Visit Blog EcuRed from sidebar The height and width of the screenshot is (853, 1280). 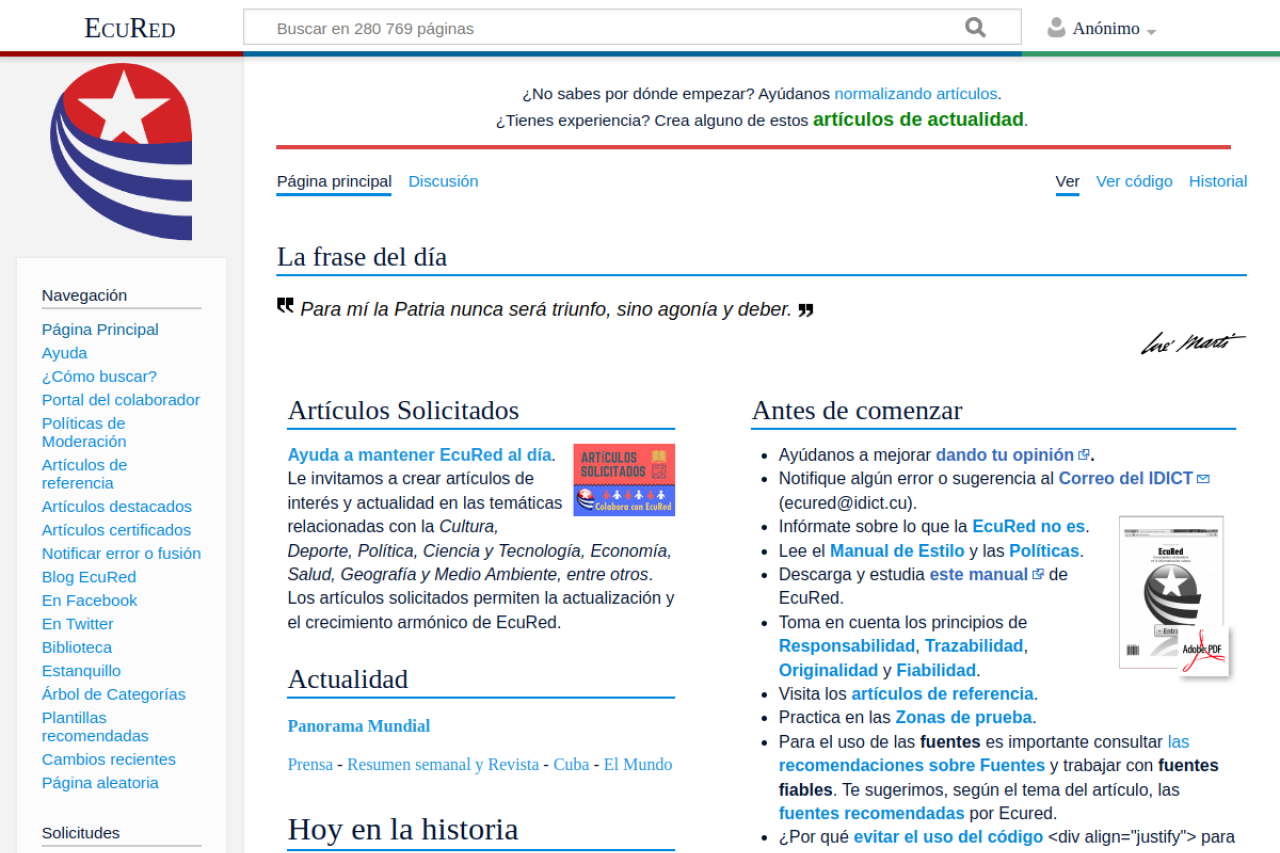click(x=89, y=577)
